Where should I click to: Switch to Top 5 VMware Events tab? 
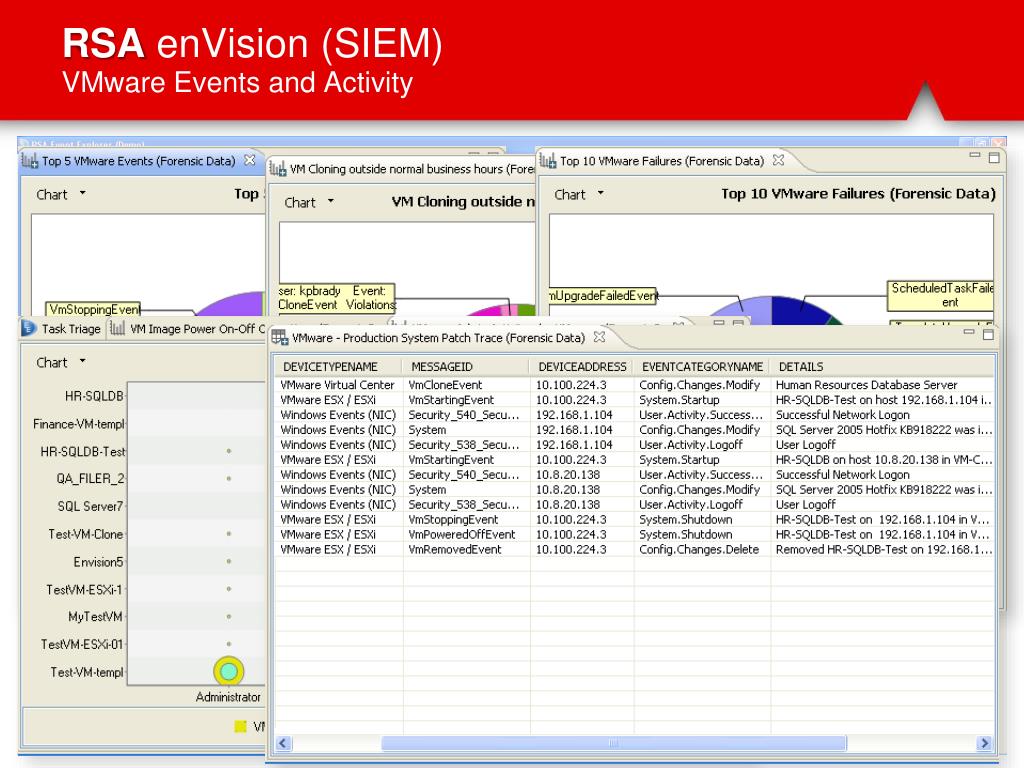point(138,161)
